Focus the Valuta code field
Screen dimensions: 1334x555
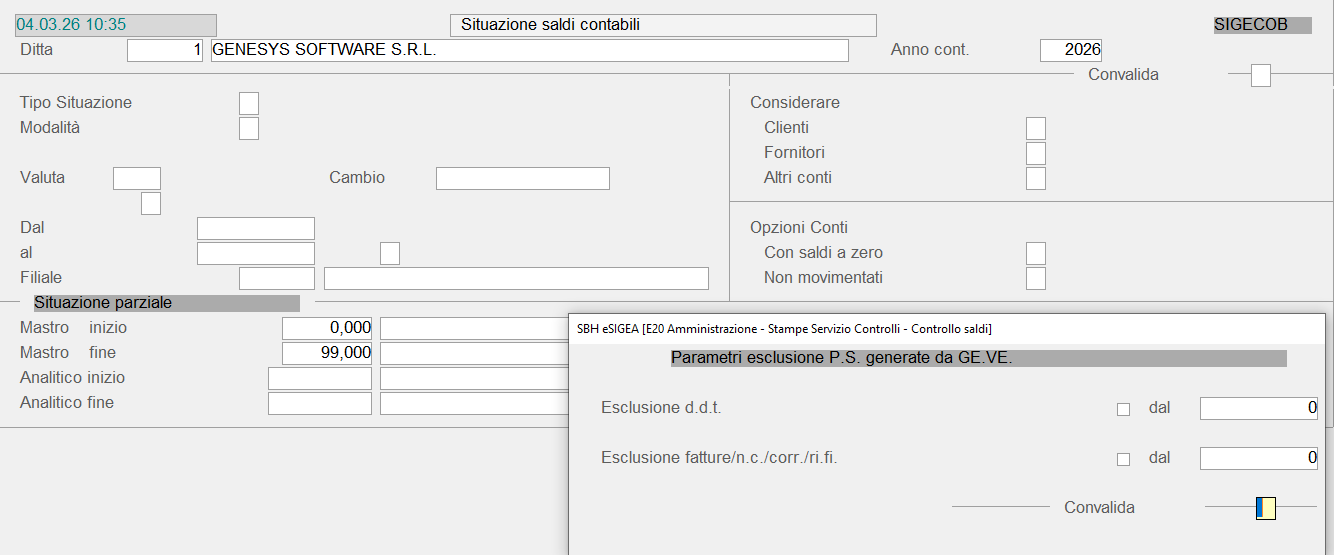[x=137, y=178]
